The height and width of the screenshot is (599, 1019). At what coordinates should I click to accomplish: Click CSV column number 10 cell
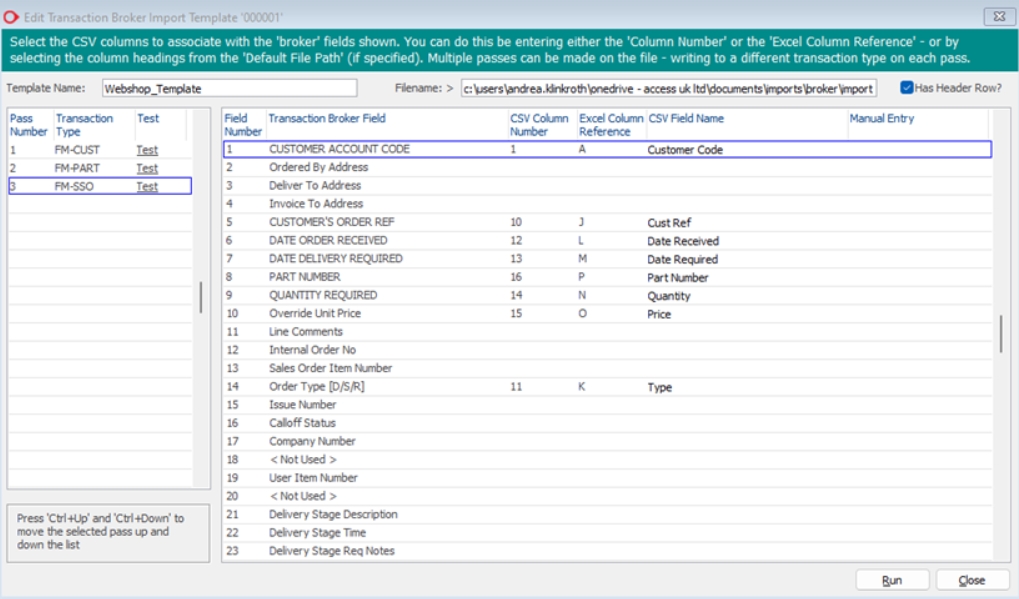click(x=516, y=222)
